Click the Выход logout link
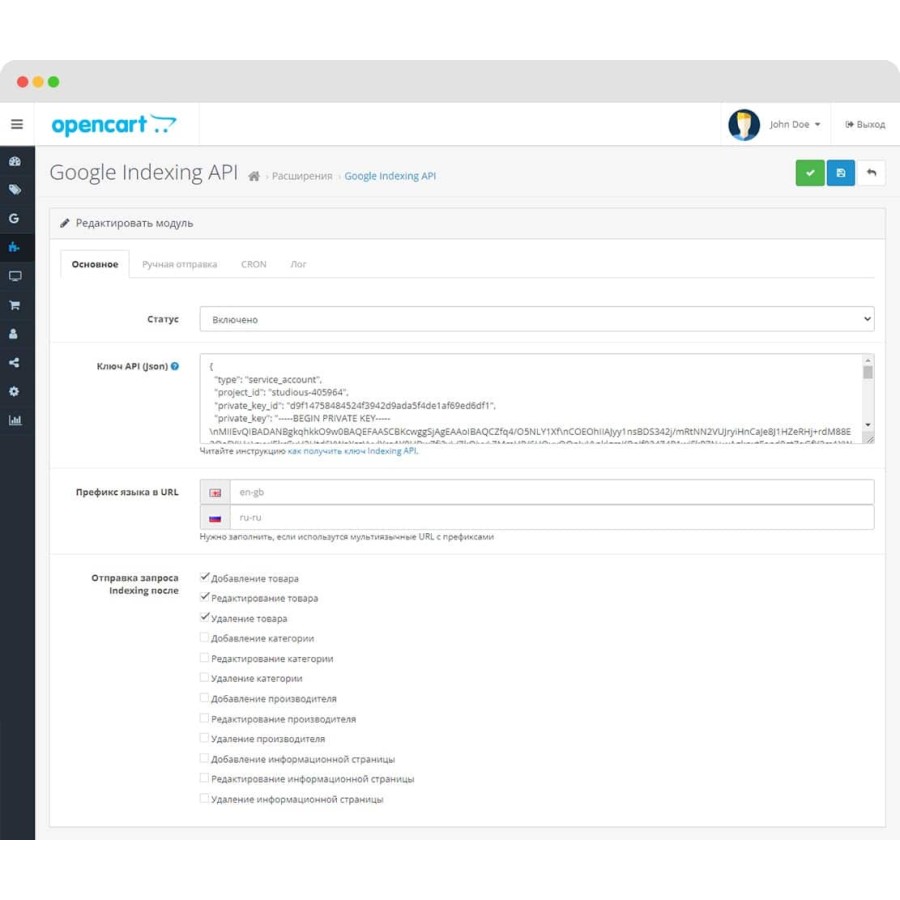900x900 pixels. [x=865, y=125]
